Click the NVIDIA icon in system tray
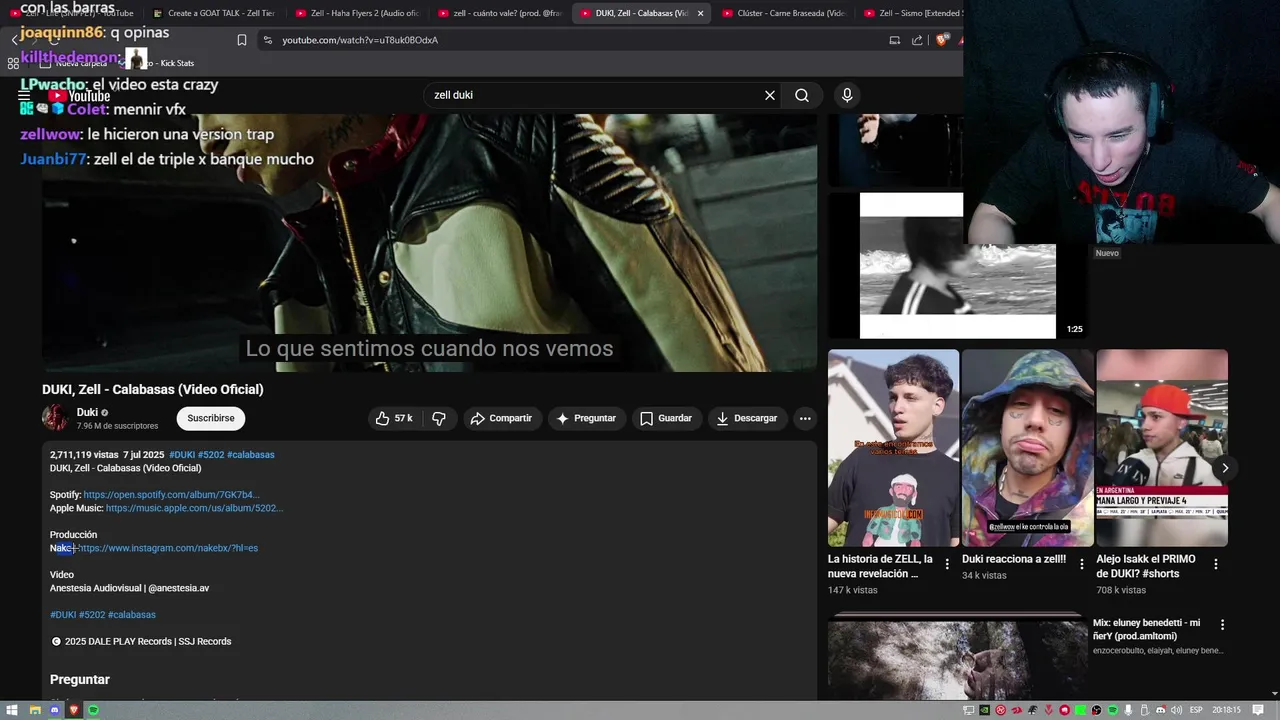The width and height of the screenshot is (1280, 720). point(985,710)
